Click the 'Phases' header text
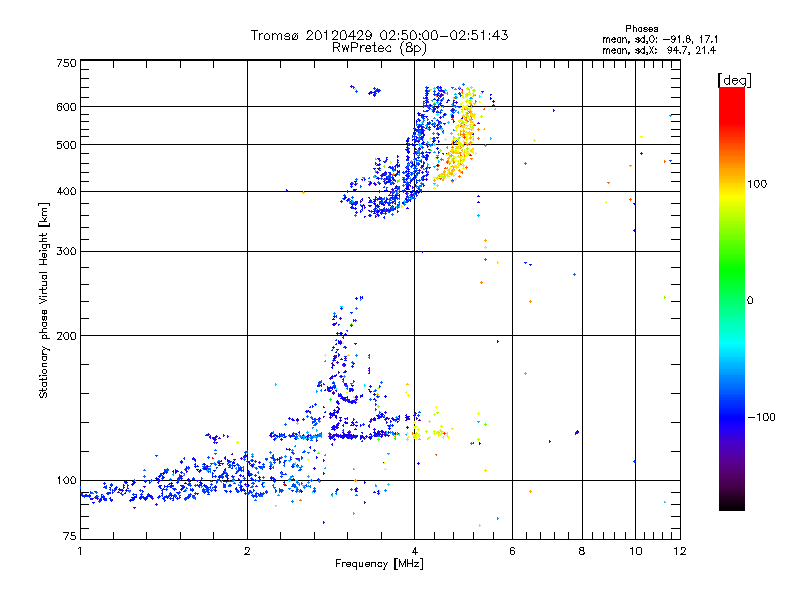Viewport: 800px width, 600px height. click(641, 29)
